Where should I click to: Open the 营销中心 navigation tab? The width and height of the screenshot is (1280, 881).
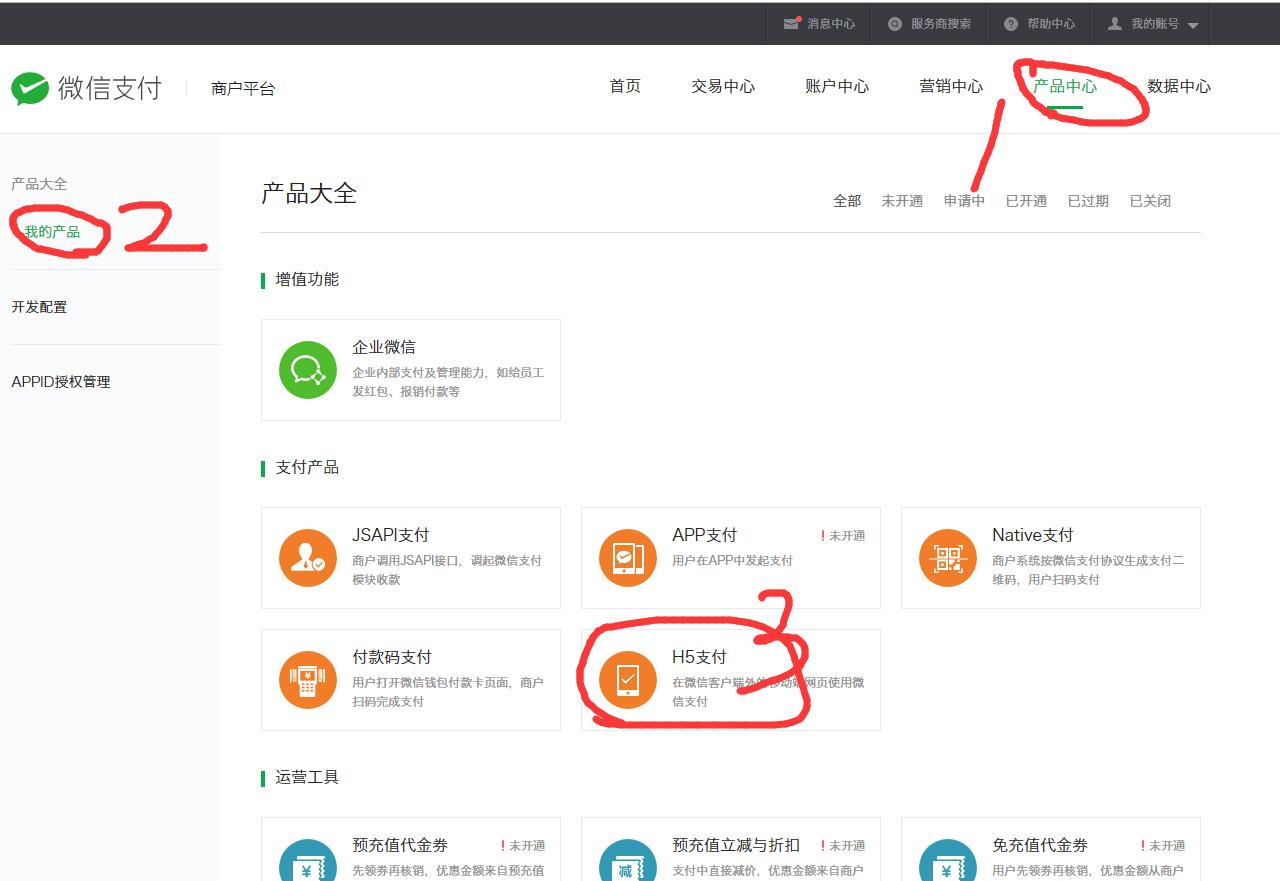coord(951,86)
